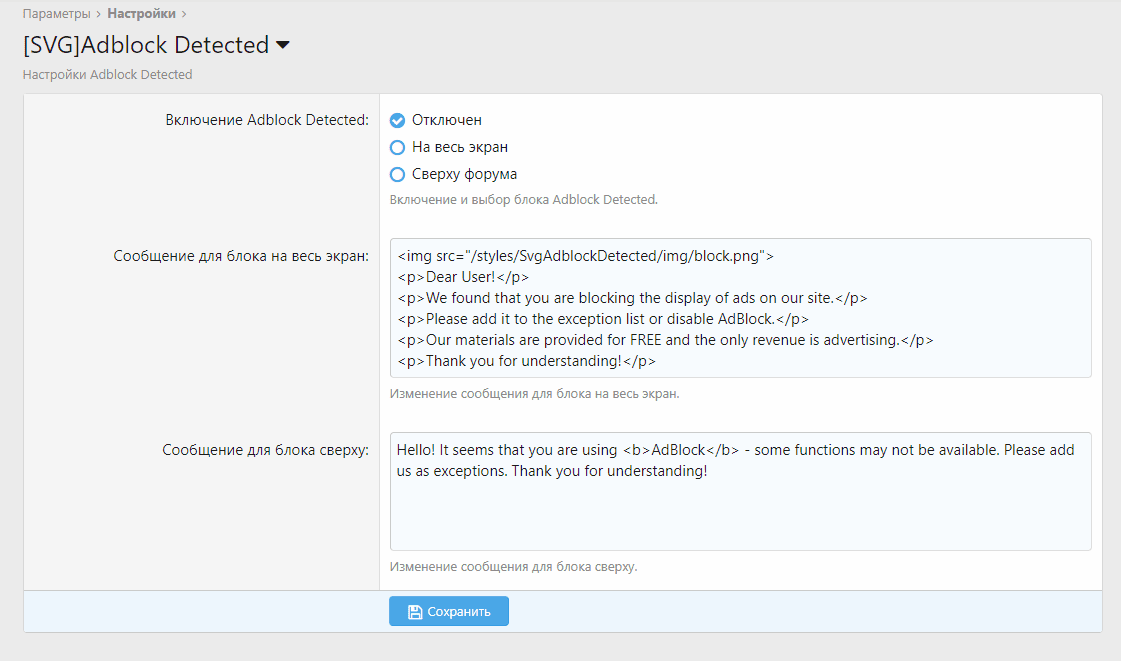Click the Включение Adblock Detected field label
This screenshot has height=661, width=1121.
tap(267, 120)
